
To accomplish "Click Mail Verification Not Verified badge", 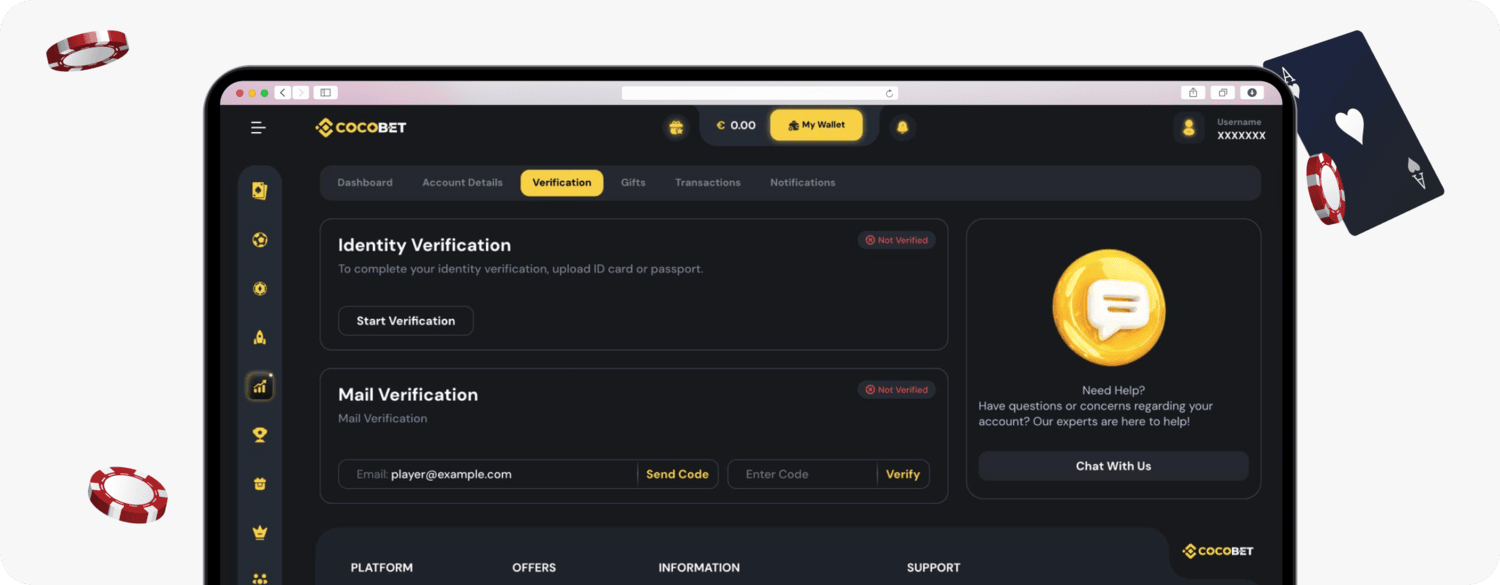I will pyautogui.click(x=897, y=390).
